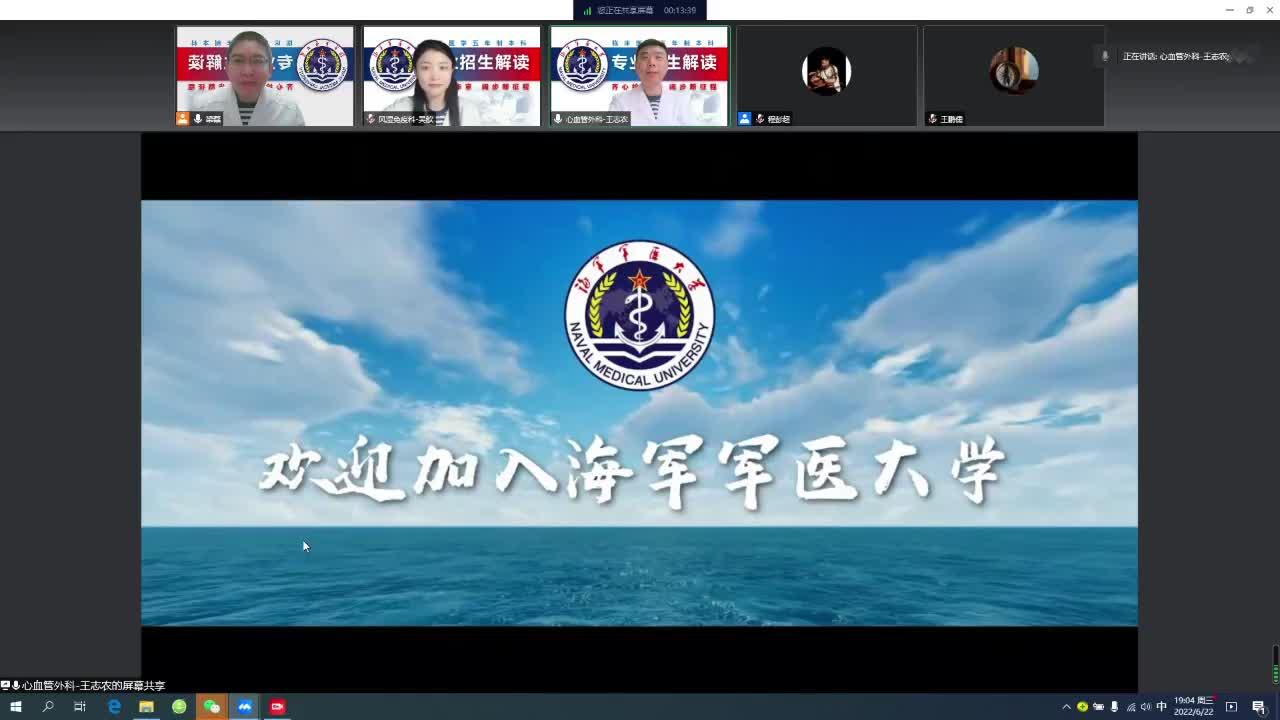Show hidden system tray icons
This screenshot has height=720, width=1280.
1066,707
